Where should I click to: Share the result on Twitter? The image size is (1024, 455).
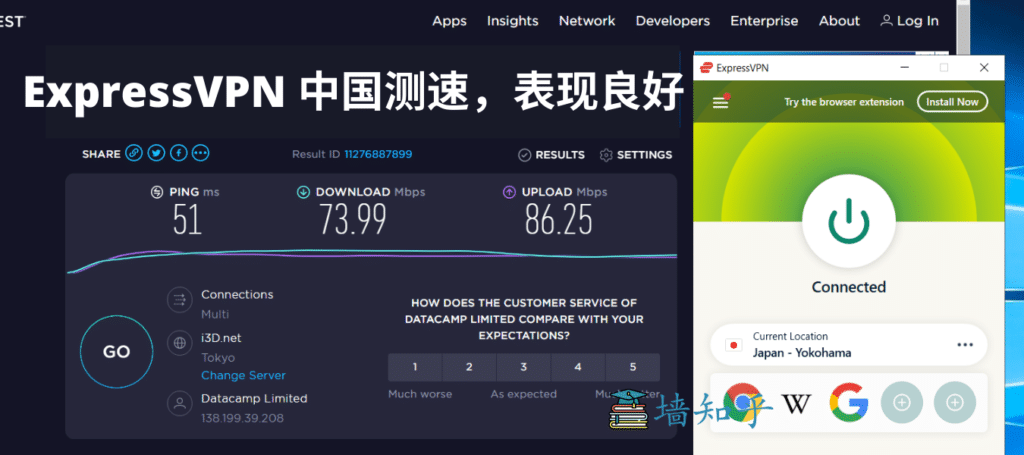click(156, 154)
